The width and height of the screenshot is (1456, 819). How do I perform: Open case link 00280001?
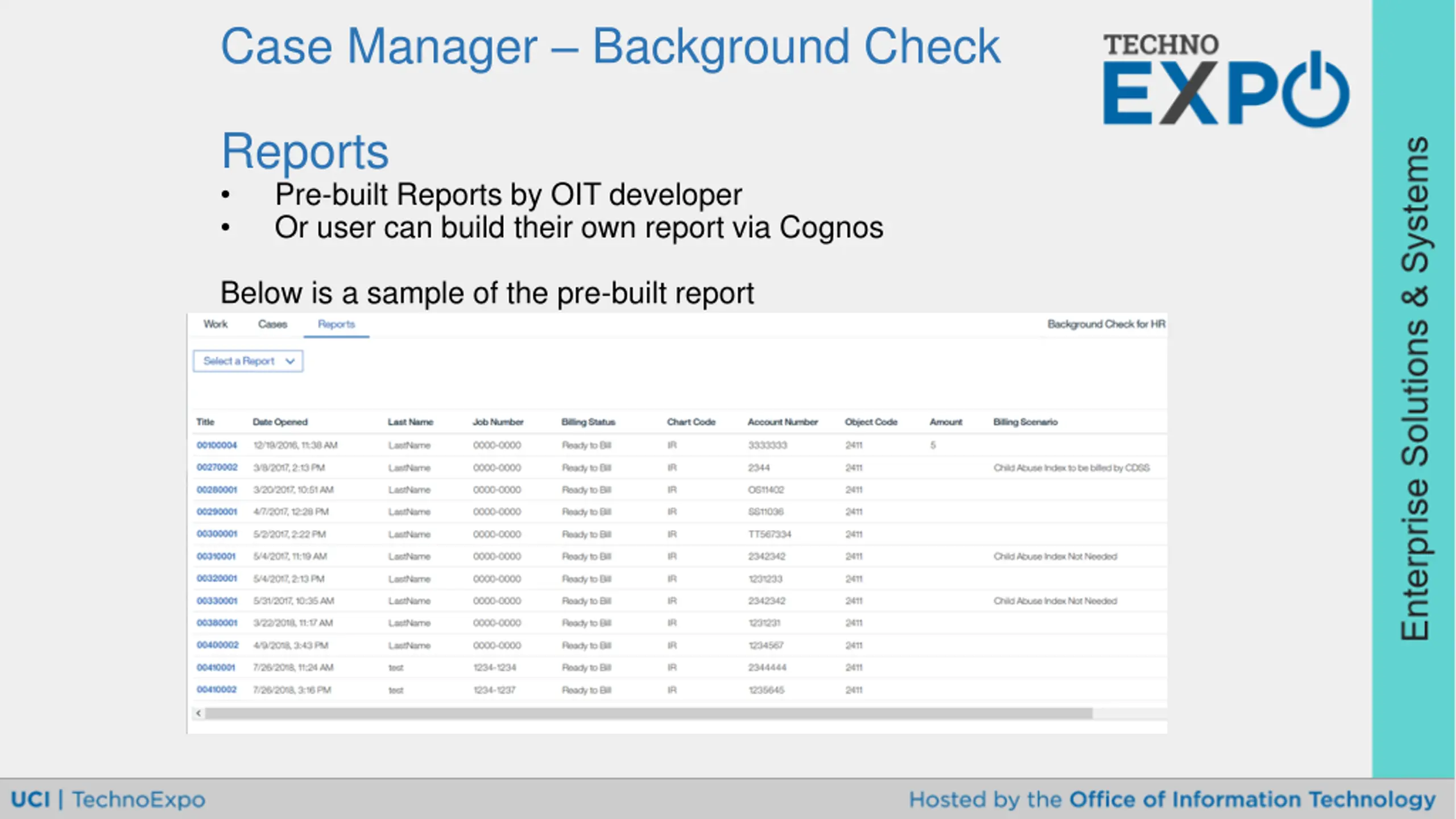(217, 490)
